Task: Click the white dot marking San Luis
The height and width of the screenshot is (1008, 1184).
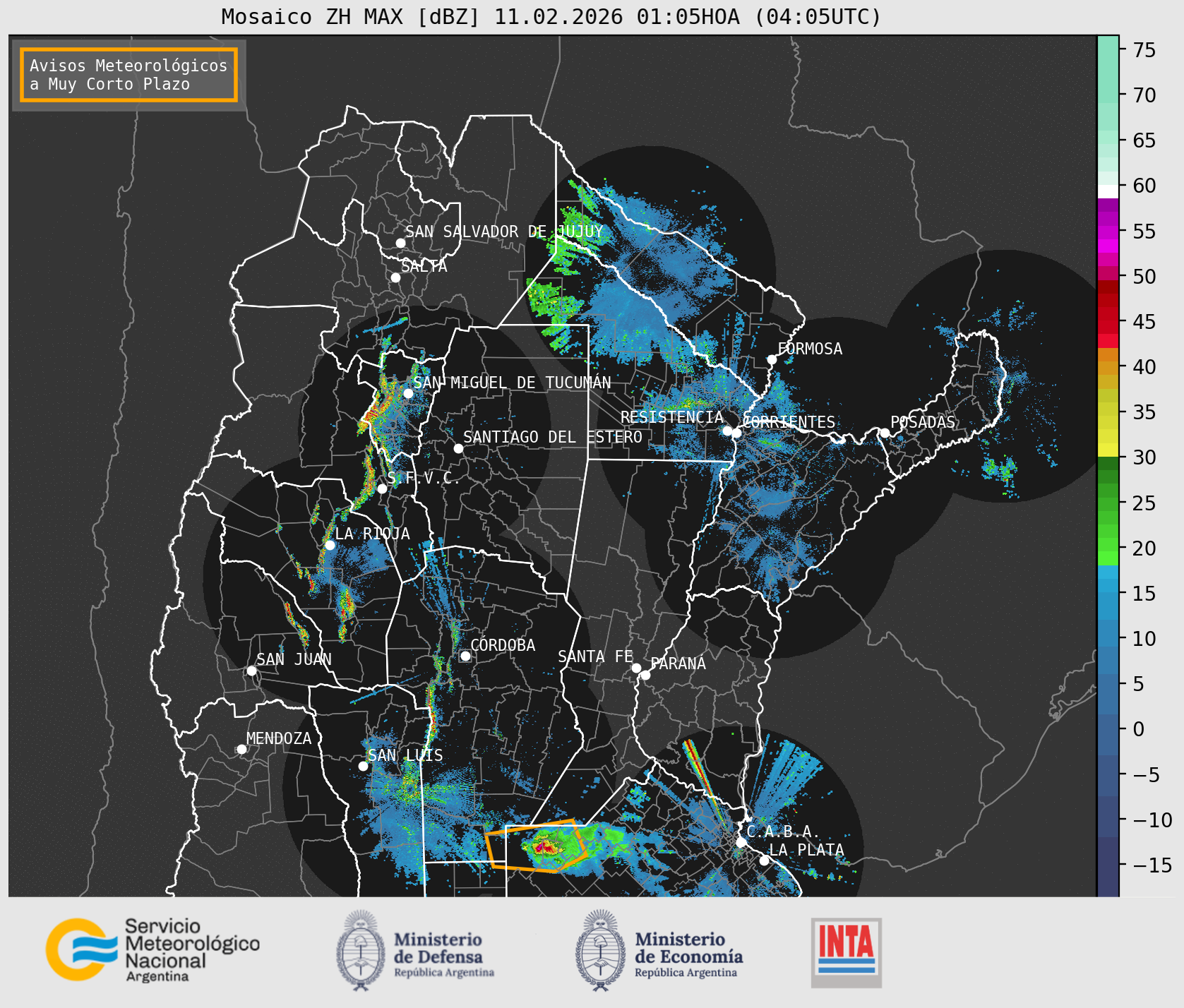Action: point(363,766)
